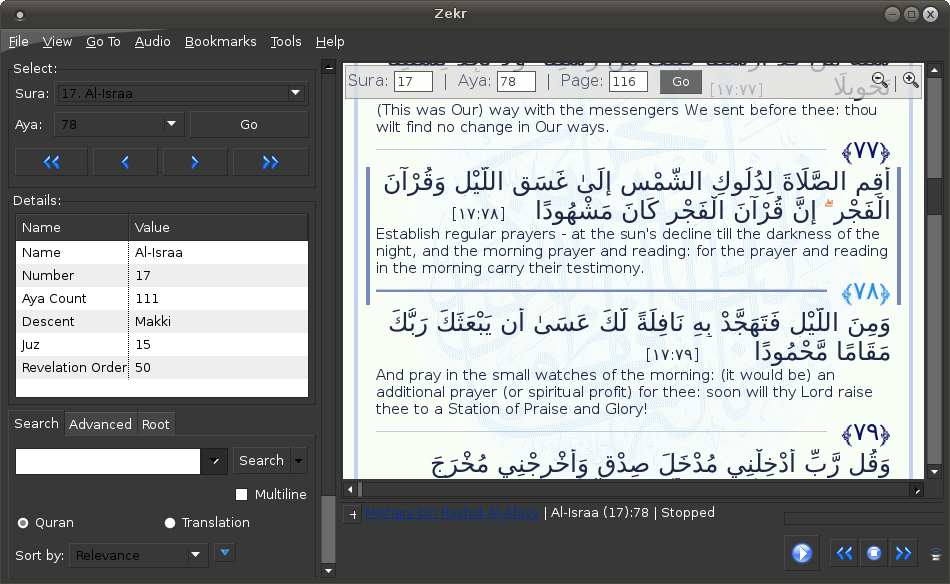This screenshot has width=950, height=584.
Task: Click the play recitation button
Action: (801, 553)
